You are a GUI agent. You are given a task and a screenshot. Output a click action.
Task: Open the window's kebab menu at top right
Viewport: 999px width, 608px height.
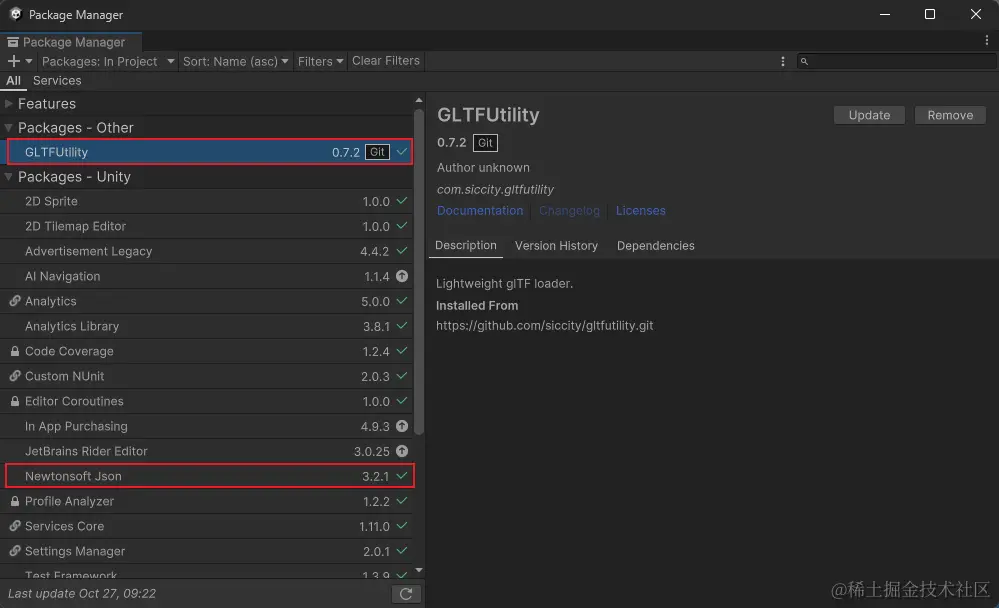[x=986, y=40]
